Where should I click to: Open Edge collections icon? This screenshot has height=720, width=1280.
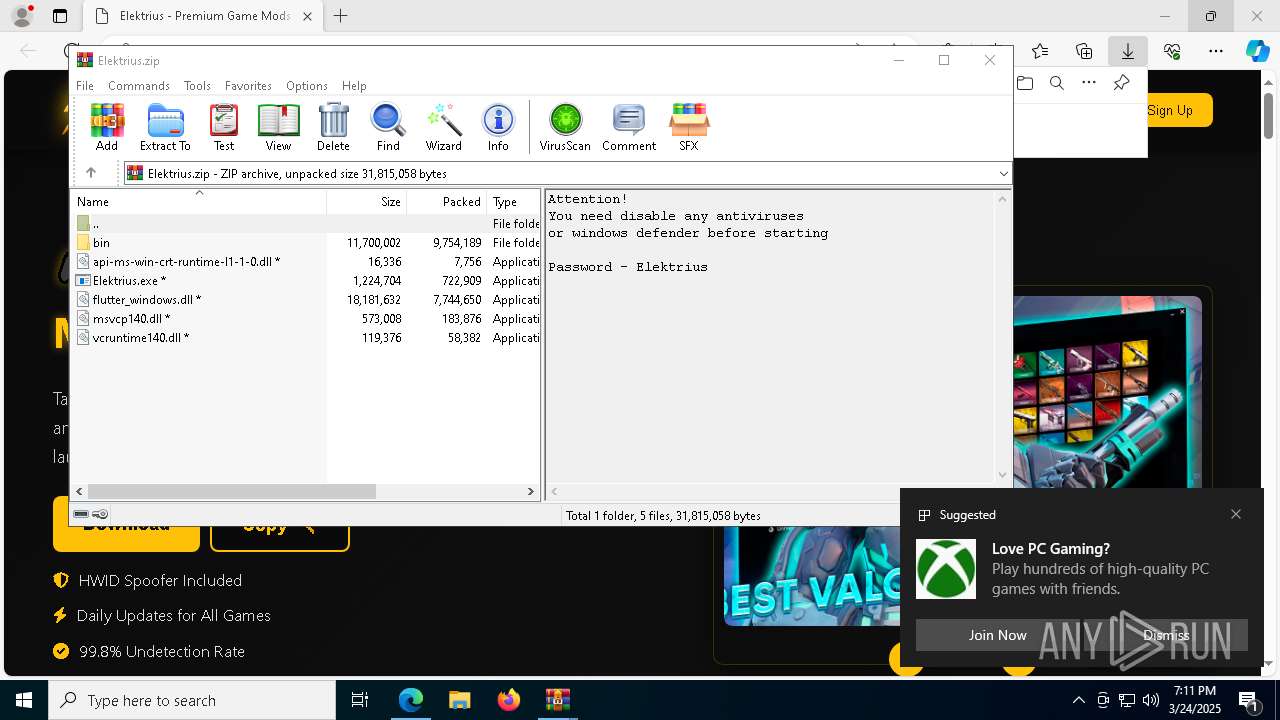(x=1084, y=51)
